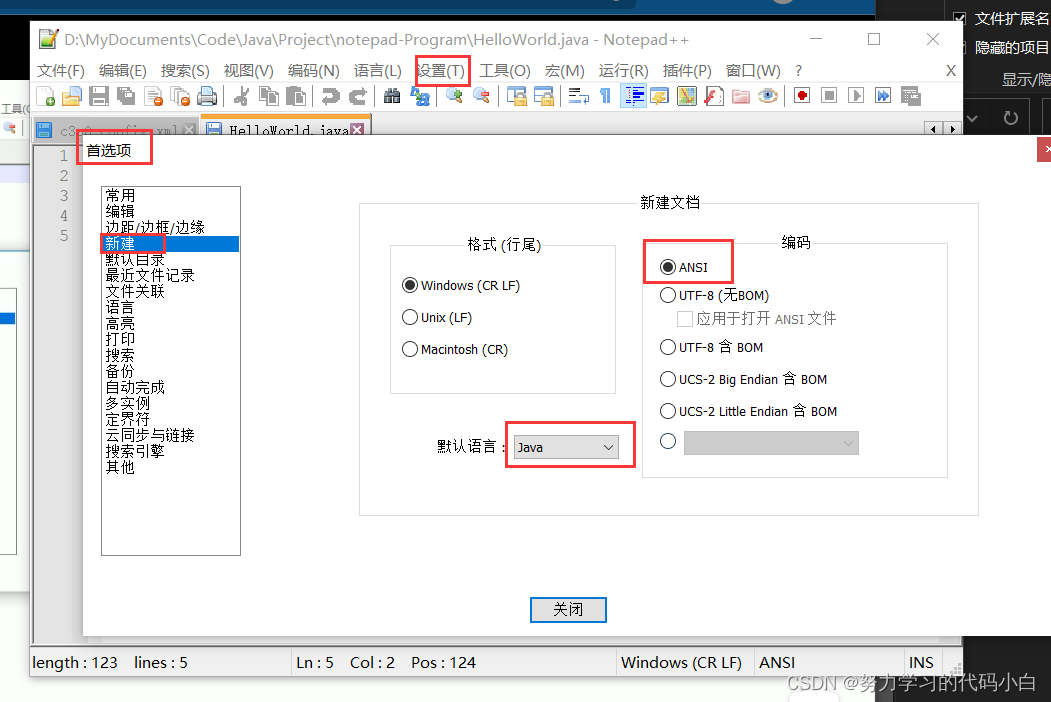Viewport: 1051px width, 702px height.
Task: Toggle synchronized horizontal scrolling icon
Action: [x=544, y=97]
